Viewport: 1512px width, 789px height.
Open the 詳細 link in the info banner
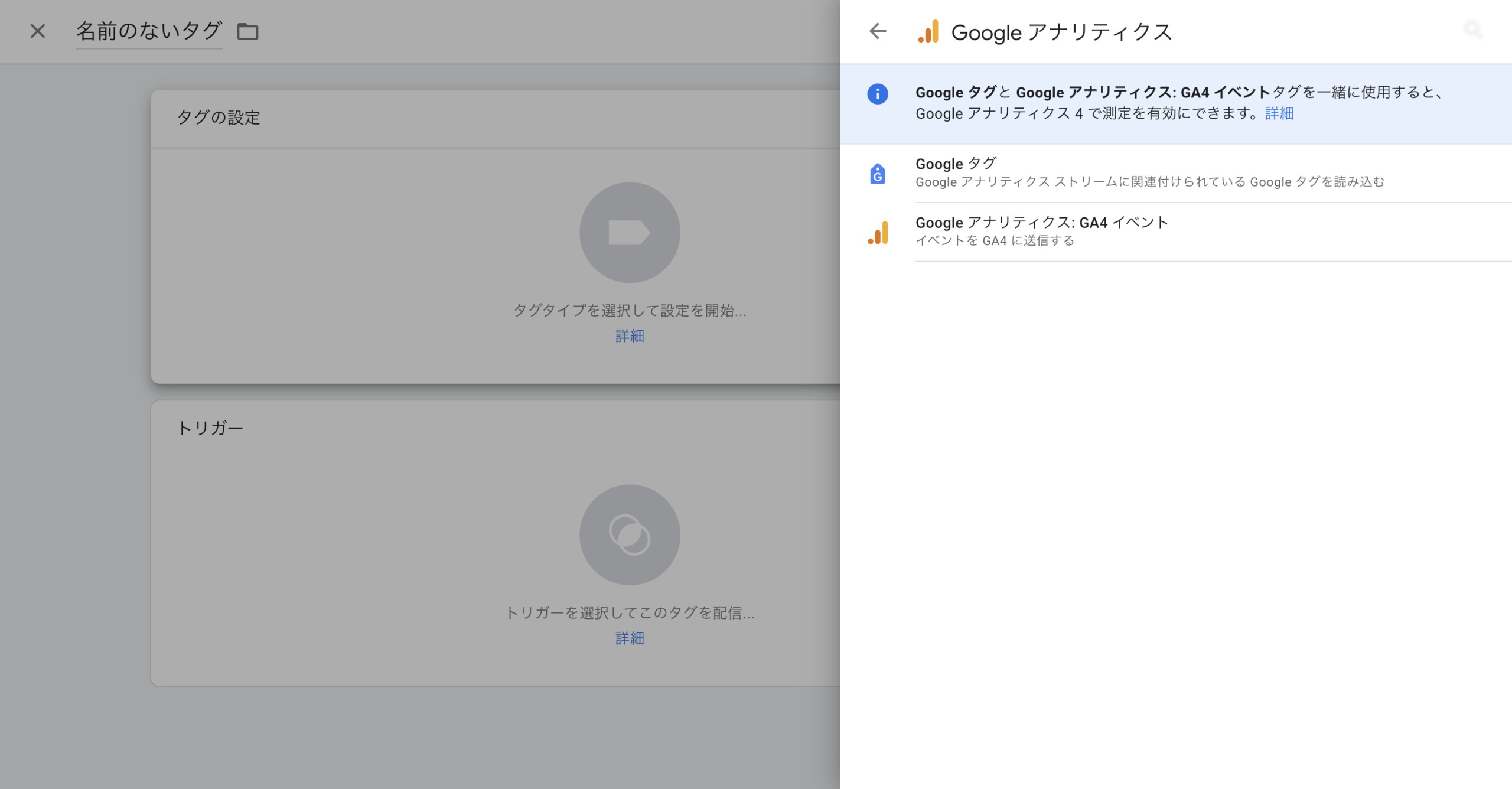coord(1279,113)
